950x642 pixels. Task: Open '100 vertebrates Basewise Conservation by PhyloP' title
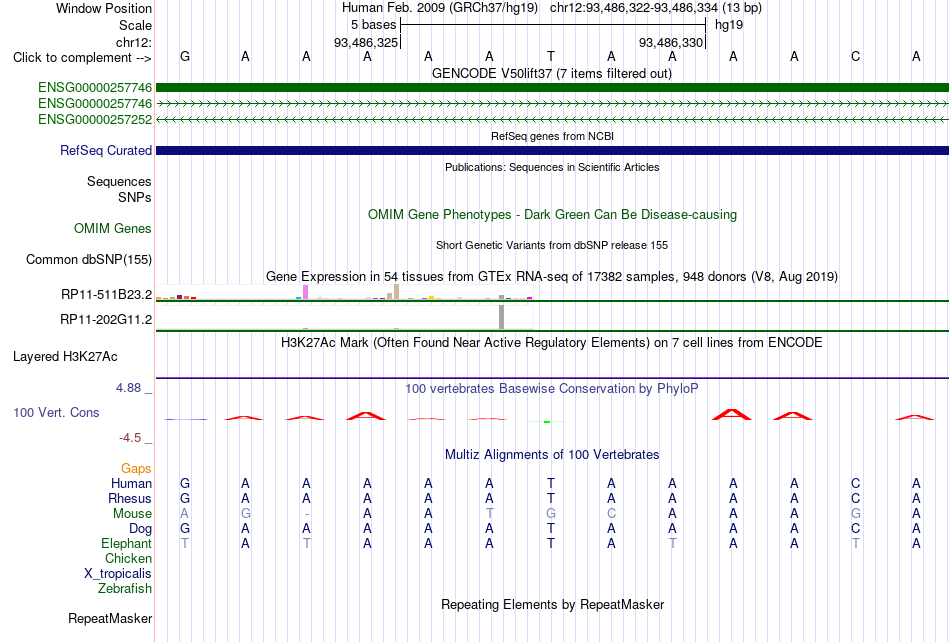(x=552, y=388)
